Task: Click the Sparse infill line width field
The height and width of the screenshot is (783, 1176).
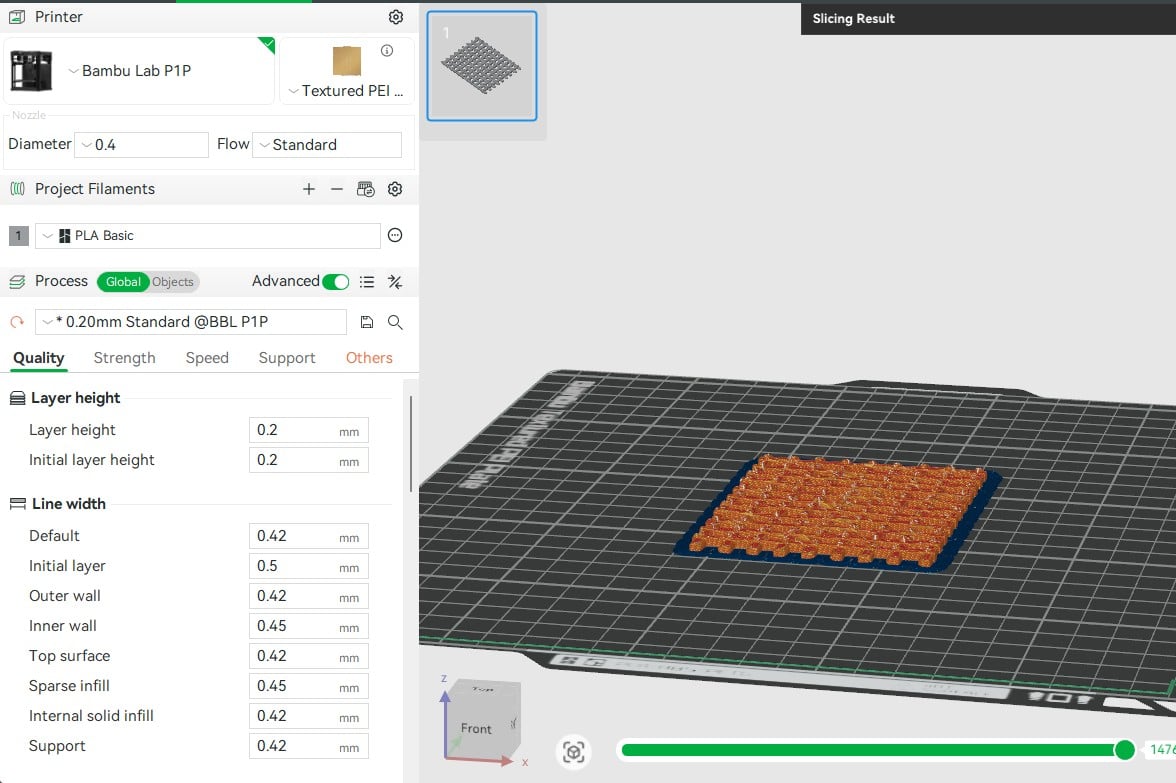Action: [308, 686]
